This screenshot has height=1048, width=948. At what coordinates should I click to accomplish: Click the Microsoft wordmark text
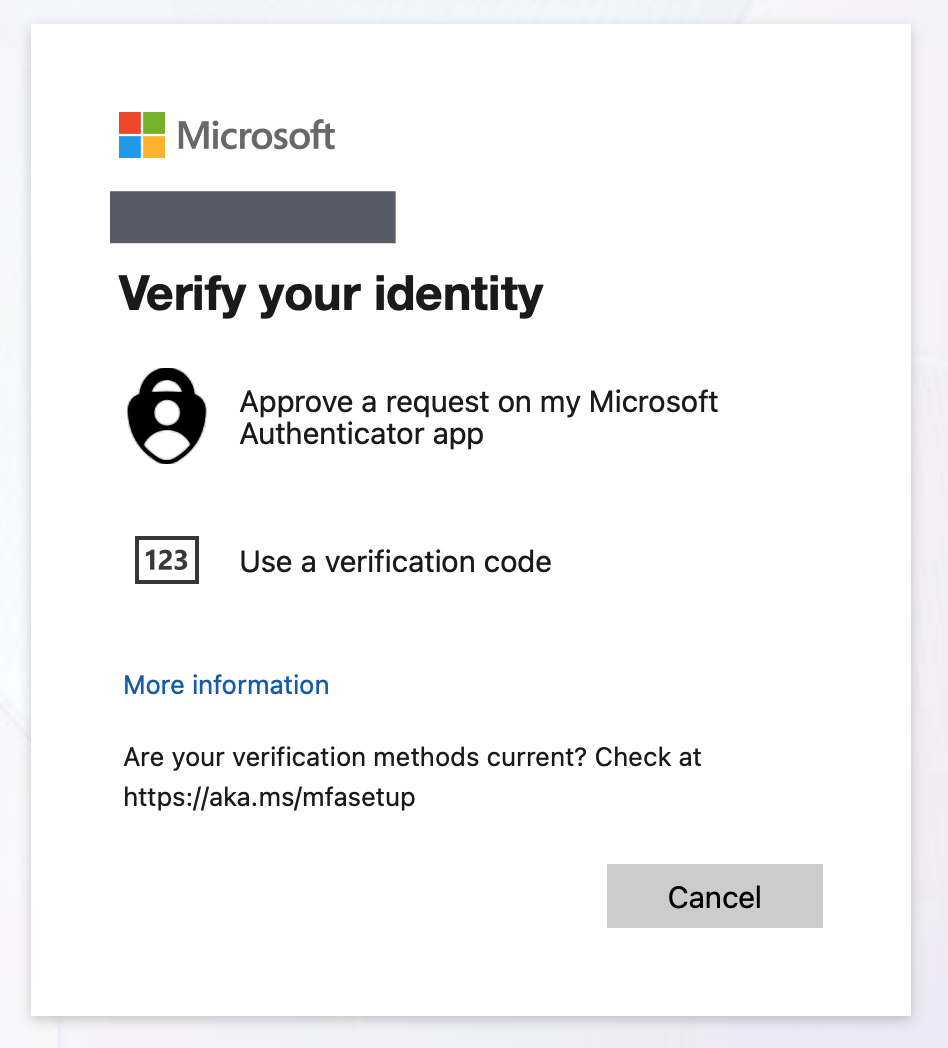pyautogui.click(x=255, y=136)
